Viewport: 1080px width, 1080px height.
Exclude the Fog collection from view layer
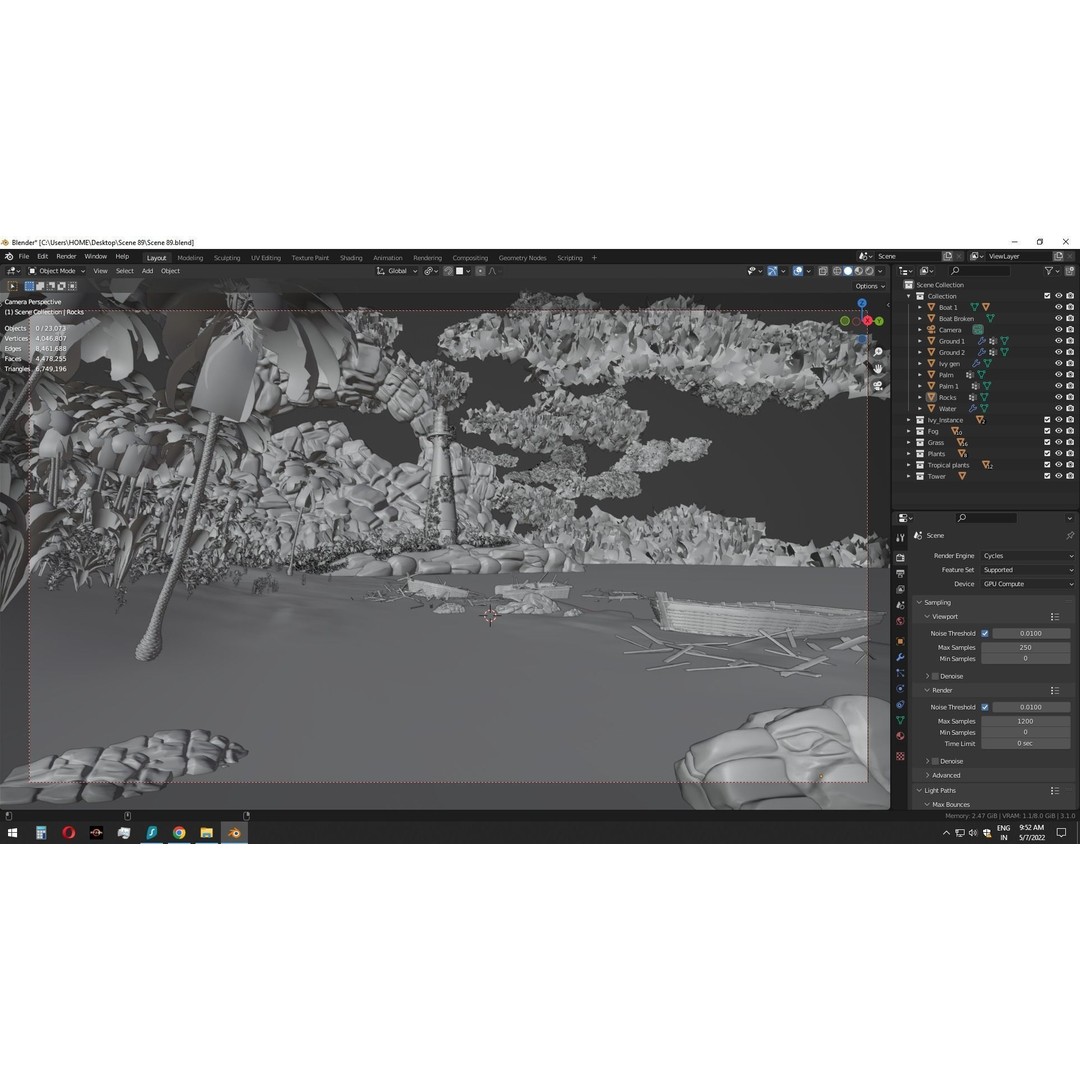pos(1047,431)
